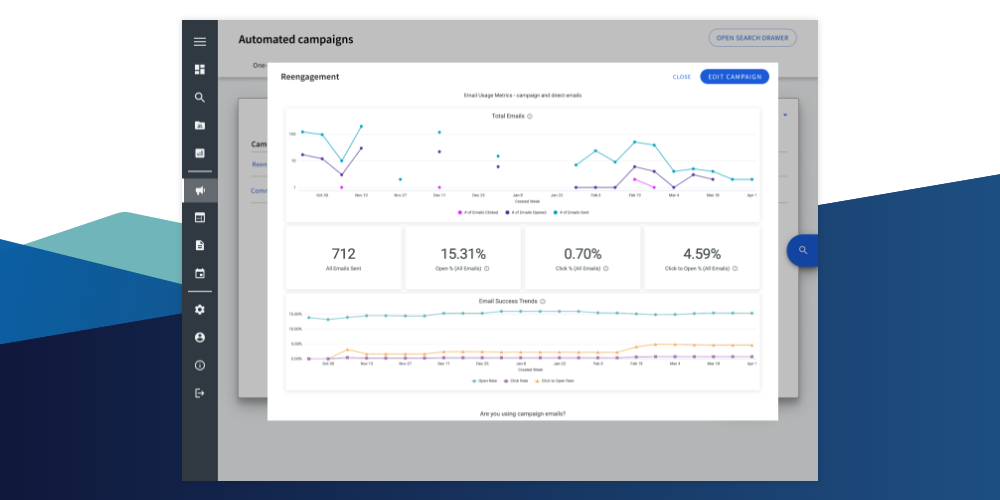Close the Reengagement dialog via the Close link
Screen dimensions: 1000x500
tap(681, 77)
